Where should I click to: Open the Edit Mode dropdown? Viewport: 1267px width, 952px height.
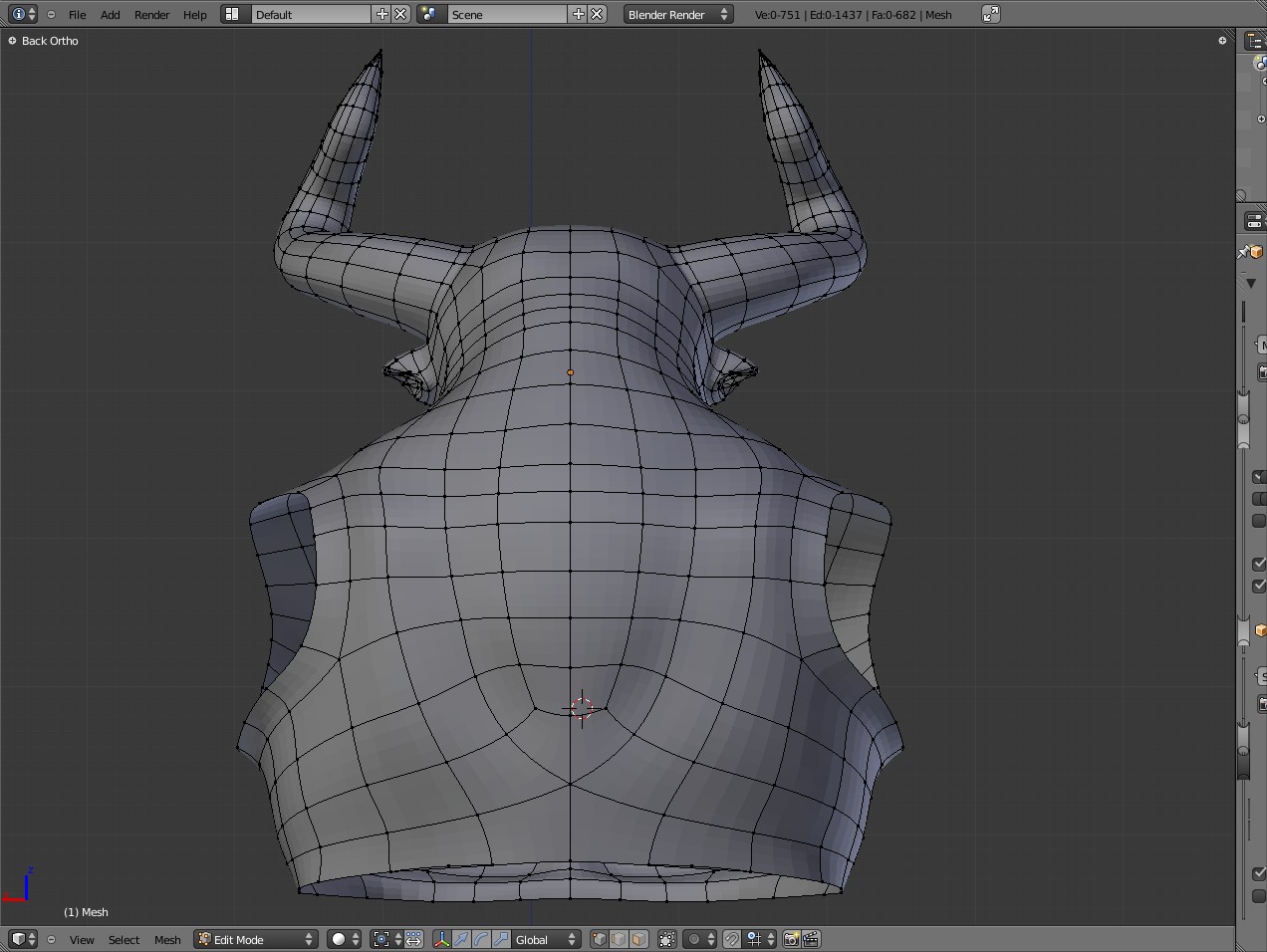pos(255,939)
